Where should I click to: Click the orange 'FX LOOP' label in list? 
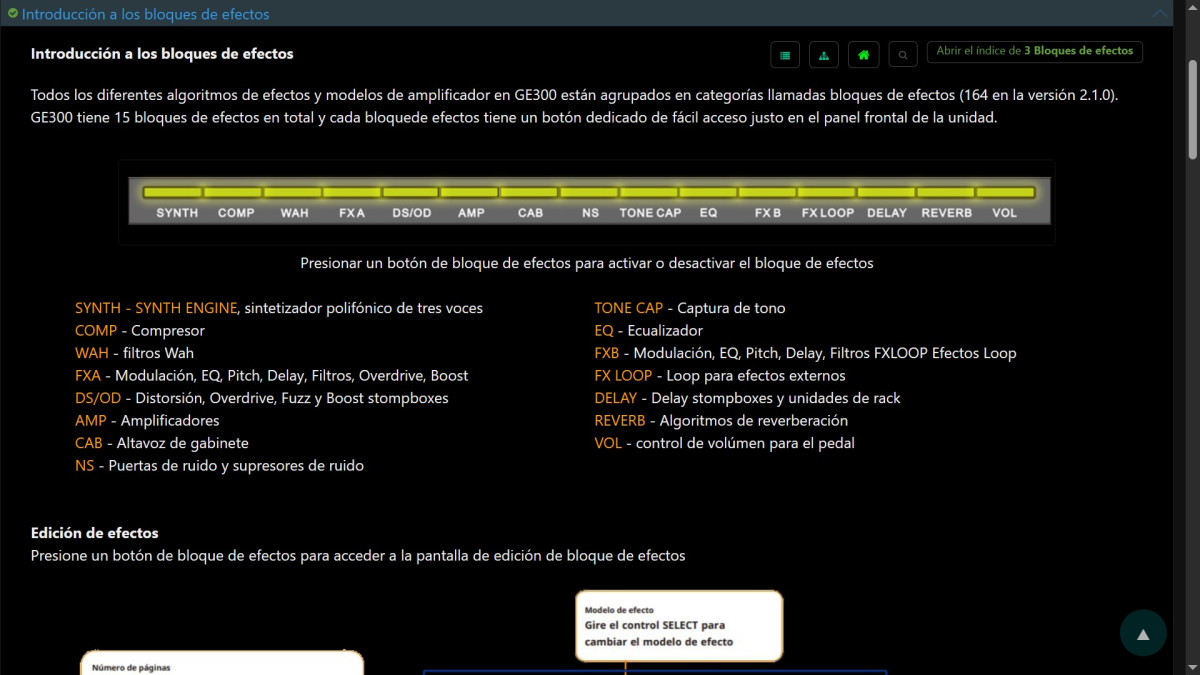(623, 376)
